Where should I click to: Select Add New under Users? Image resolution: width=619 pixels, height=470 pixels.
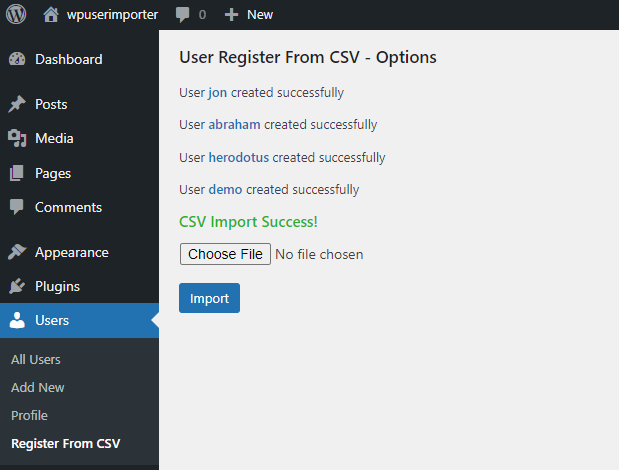(x=38, y=387)
